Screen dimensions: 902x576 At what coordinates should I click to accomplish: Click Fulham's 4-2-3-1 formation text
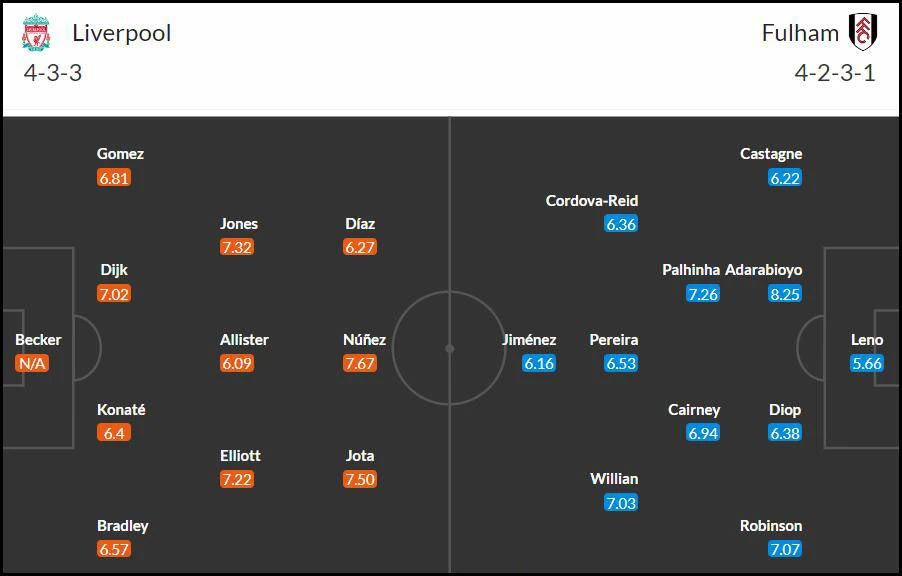pyautogui.click(x=835, y=73)
